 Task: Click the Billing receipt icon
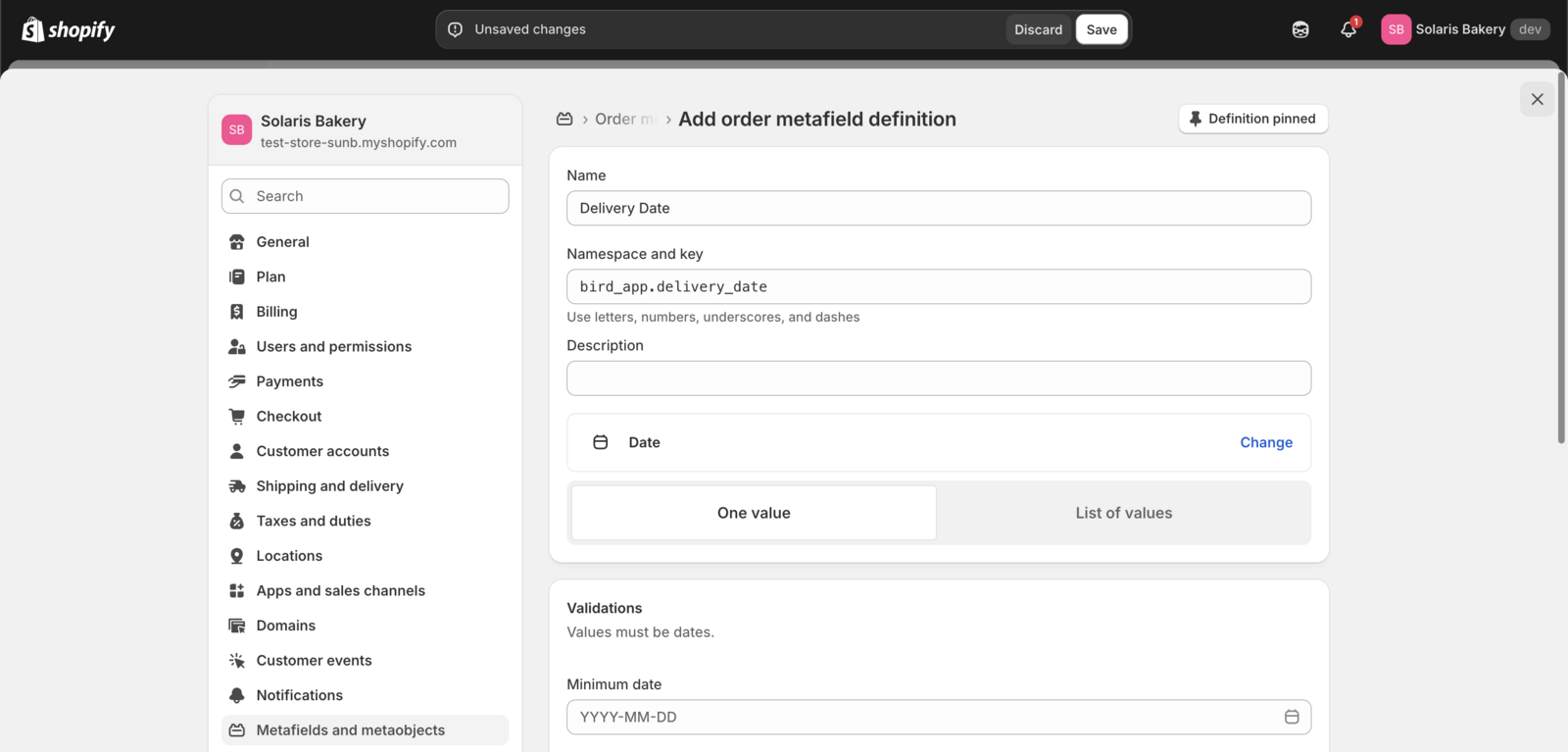coord(236,312)
